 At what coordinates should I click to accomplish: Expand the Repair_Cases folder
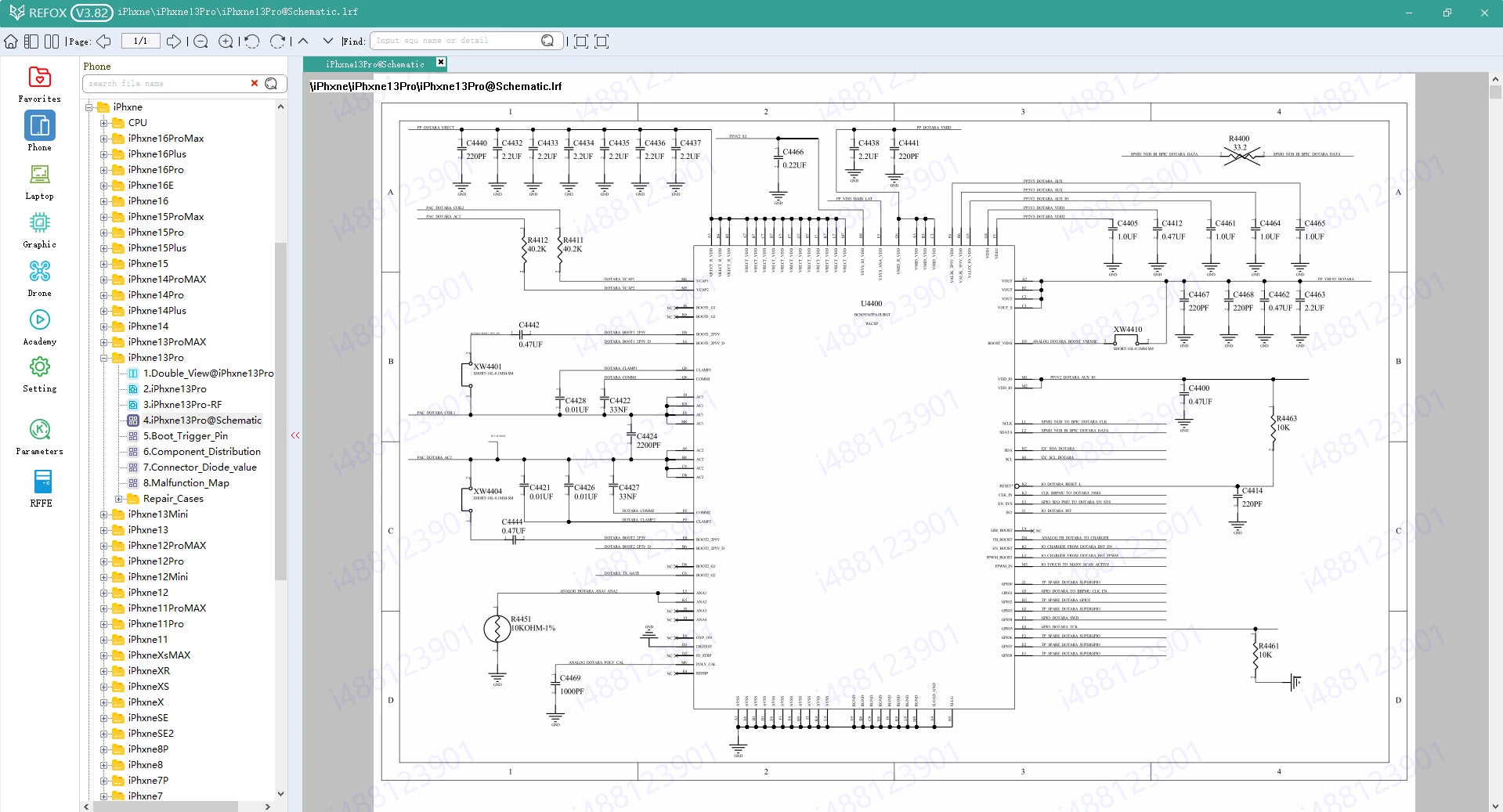pos(119,498)
